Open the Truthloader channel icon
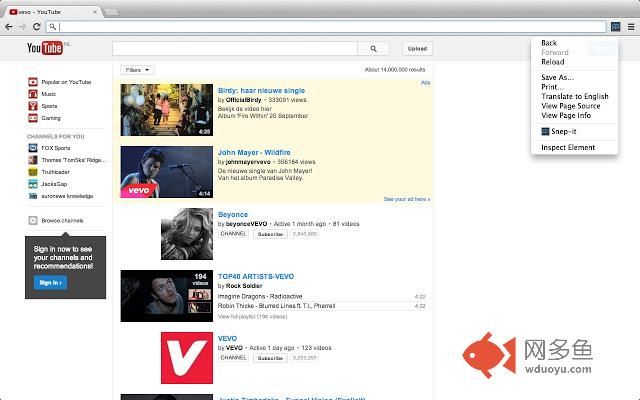Image resolution: width=640 pixels, height=400 pixels. [x=33, y=172]
